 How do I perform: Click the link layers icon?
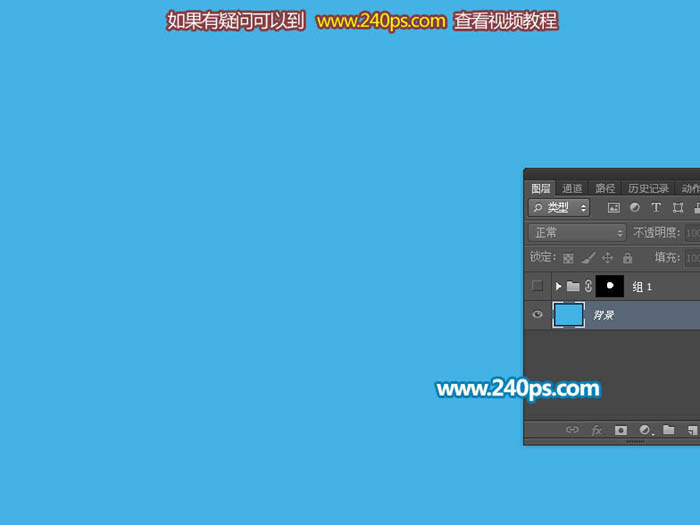(x=572, y=430)
